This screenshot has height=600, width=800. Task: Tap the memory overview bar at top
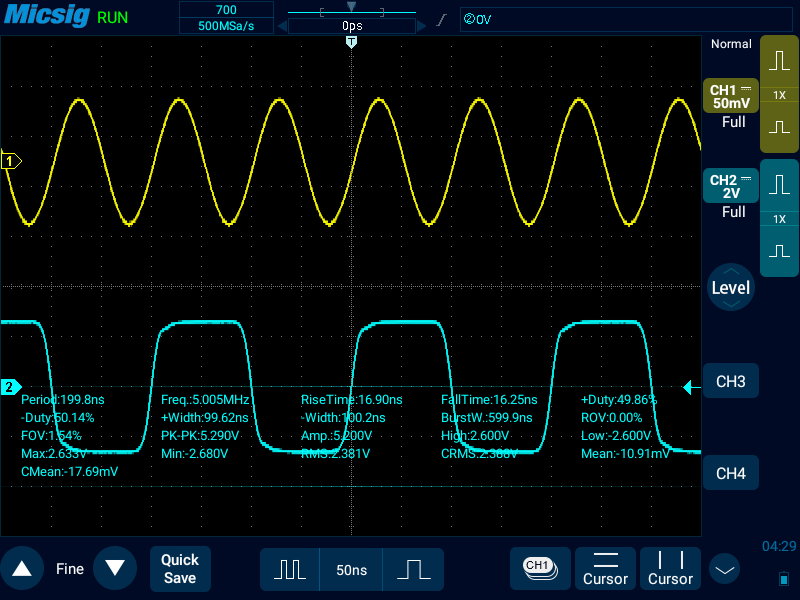point(352,10)
